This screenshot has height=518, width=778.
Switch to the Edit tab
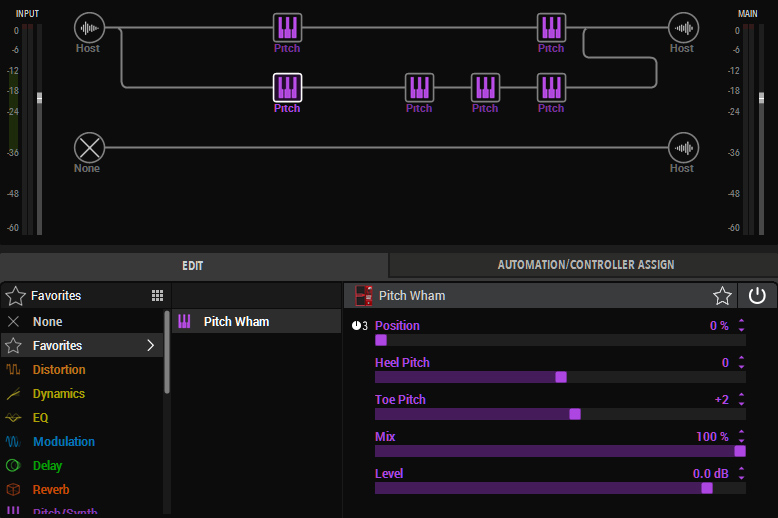193,266
